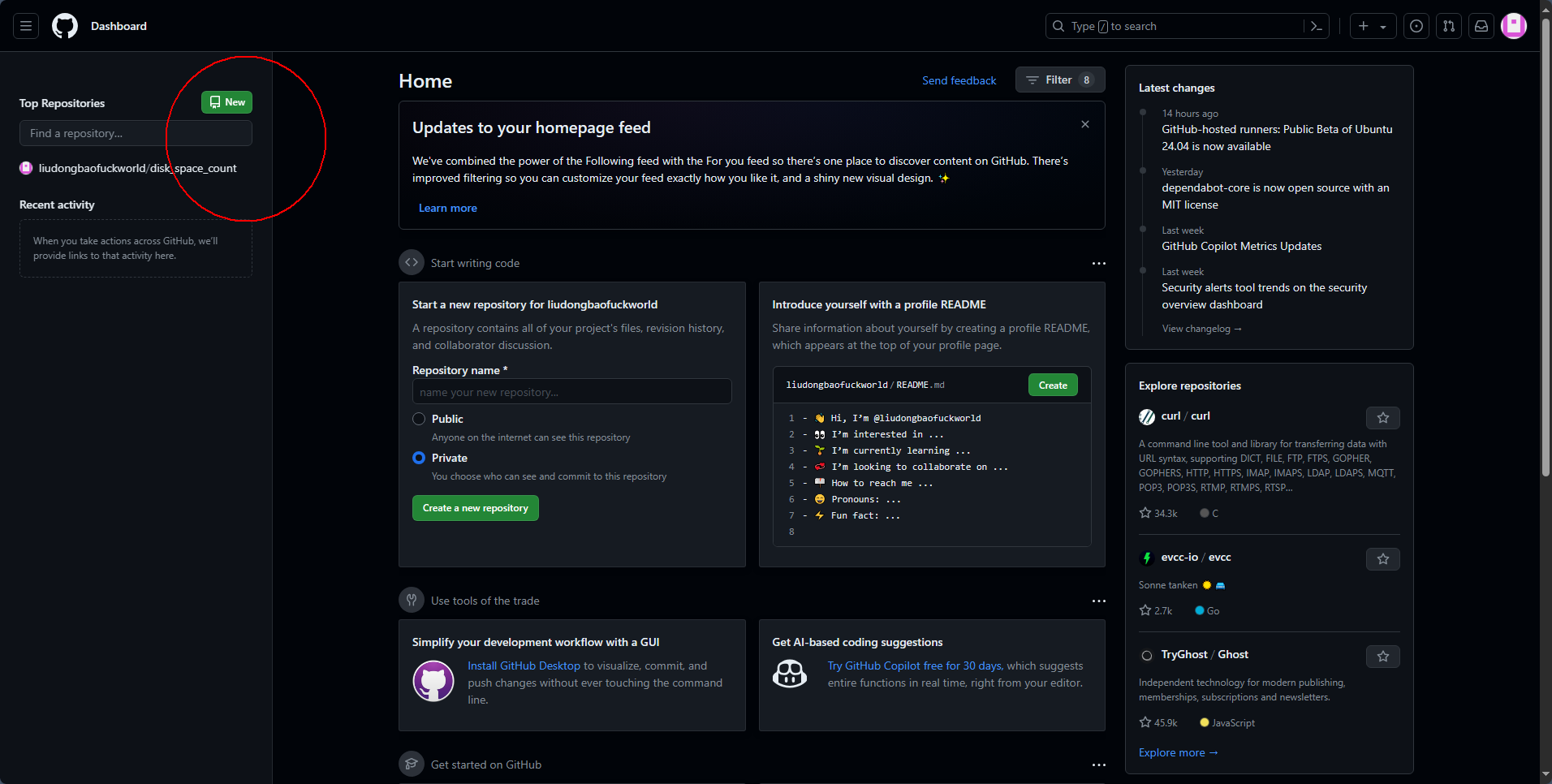The width and height of the screenshot is (1552, 784).
Task: Click the View changelog link
Action: pos(1201,329)
